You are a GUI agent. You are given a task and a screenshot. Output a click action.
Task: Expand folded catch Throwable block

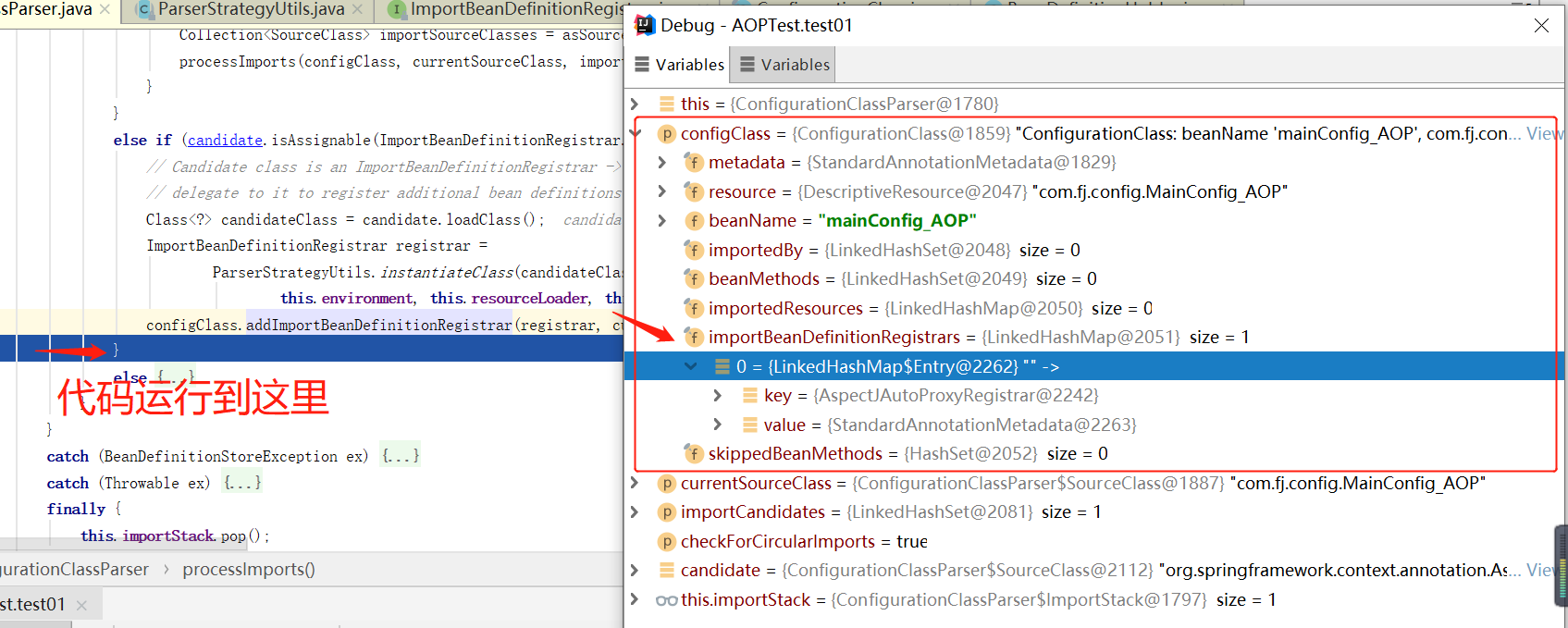click(242, 483)
